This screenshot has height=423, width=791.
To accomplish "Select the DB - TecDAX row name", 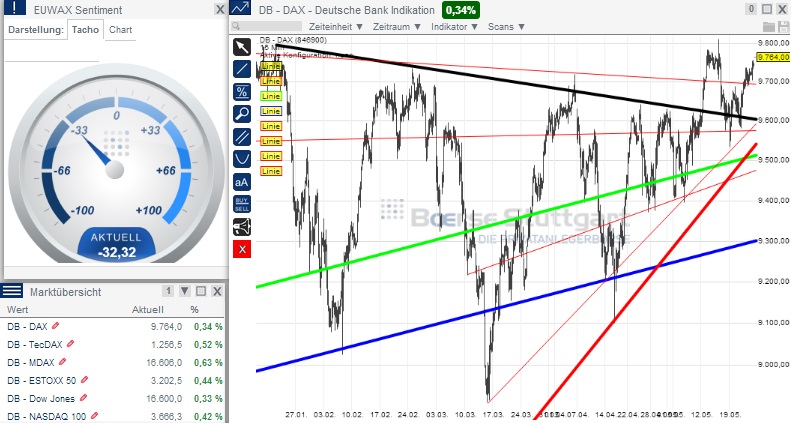I will pos(35,345).
